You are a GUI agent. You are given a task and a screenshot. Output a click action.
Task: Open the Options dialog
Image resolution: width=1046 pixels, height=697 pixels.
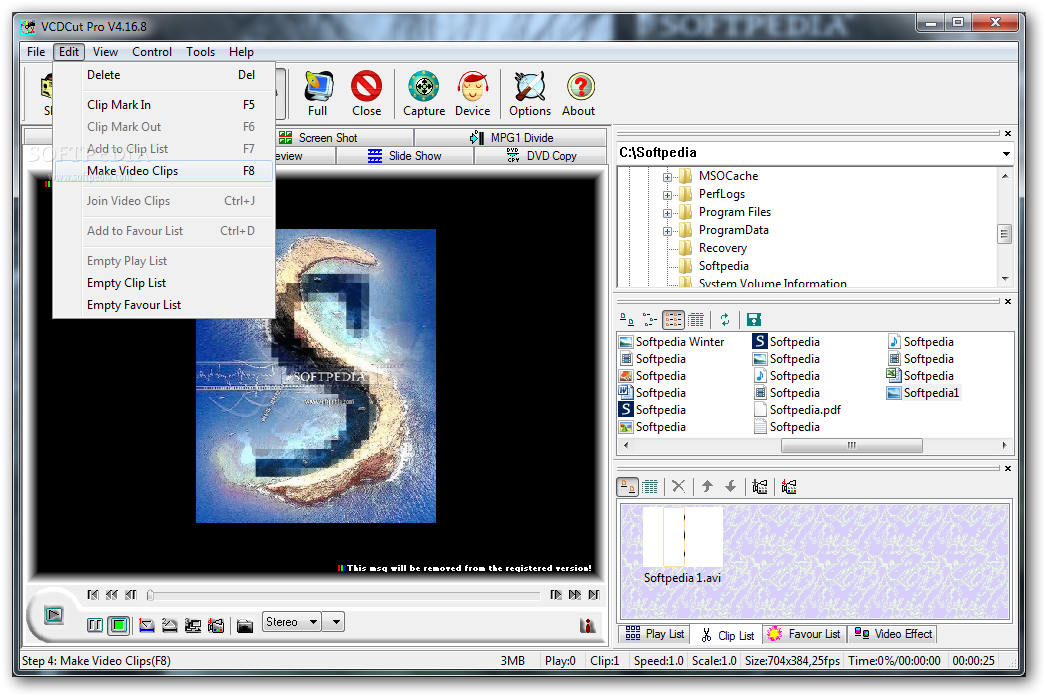(x=530, y=93)
